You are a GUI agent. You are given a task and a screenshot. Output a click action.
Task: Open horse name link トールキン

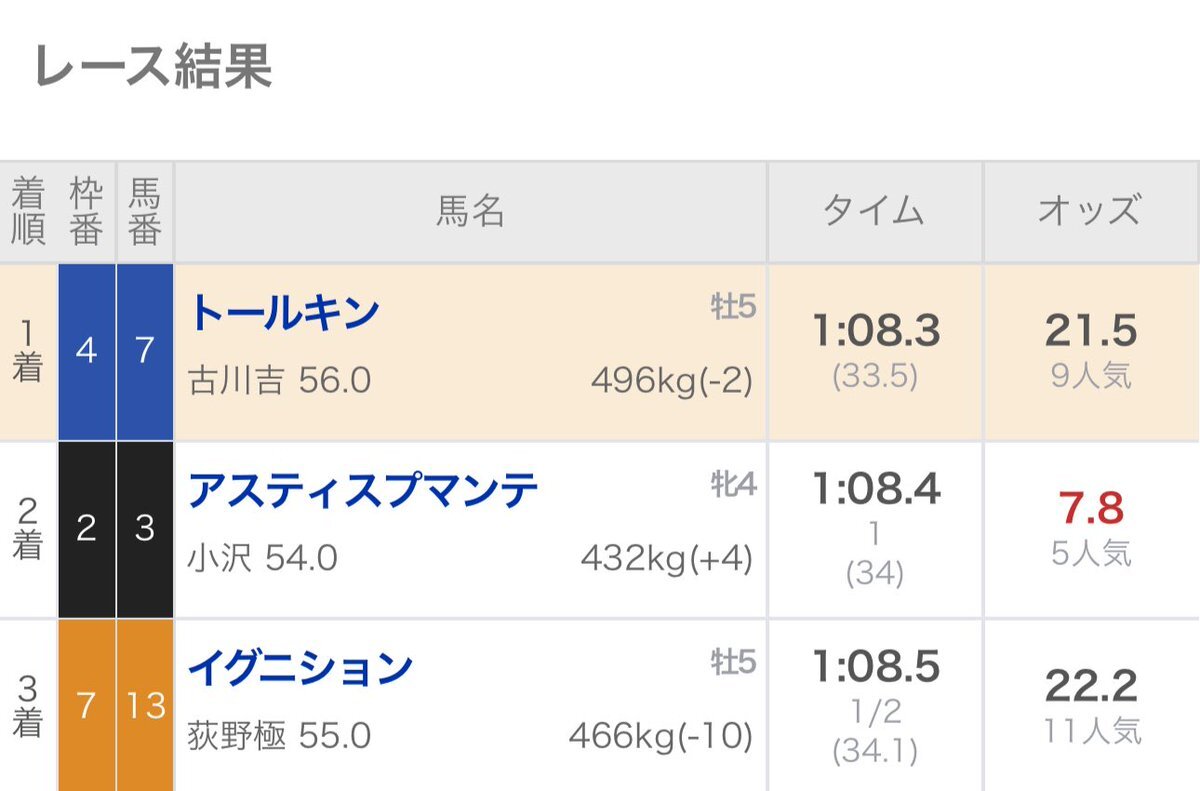(285, 313)
